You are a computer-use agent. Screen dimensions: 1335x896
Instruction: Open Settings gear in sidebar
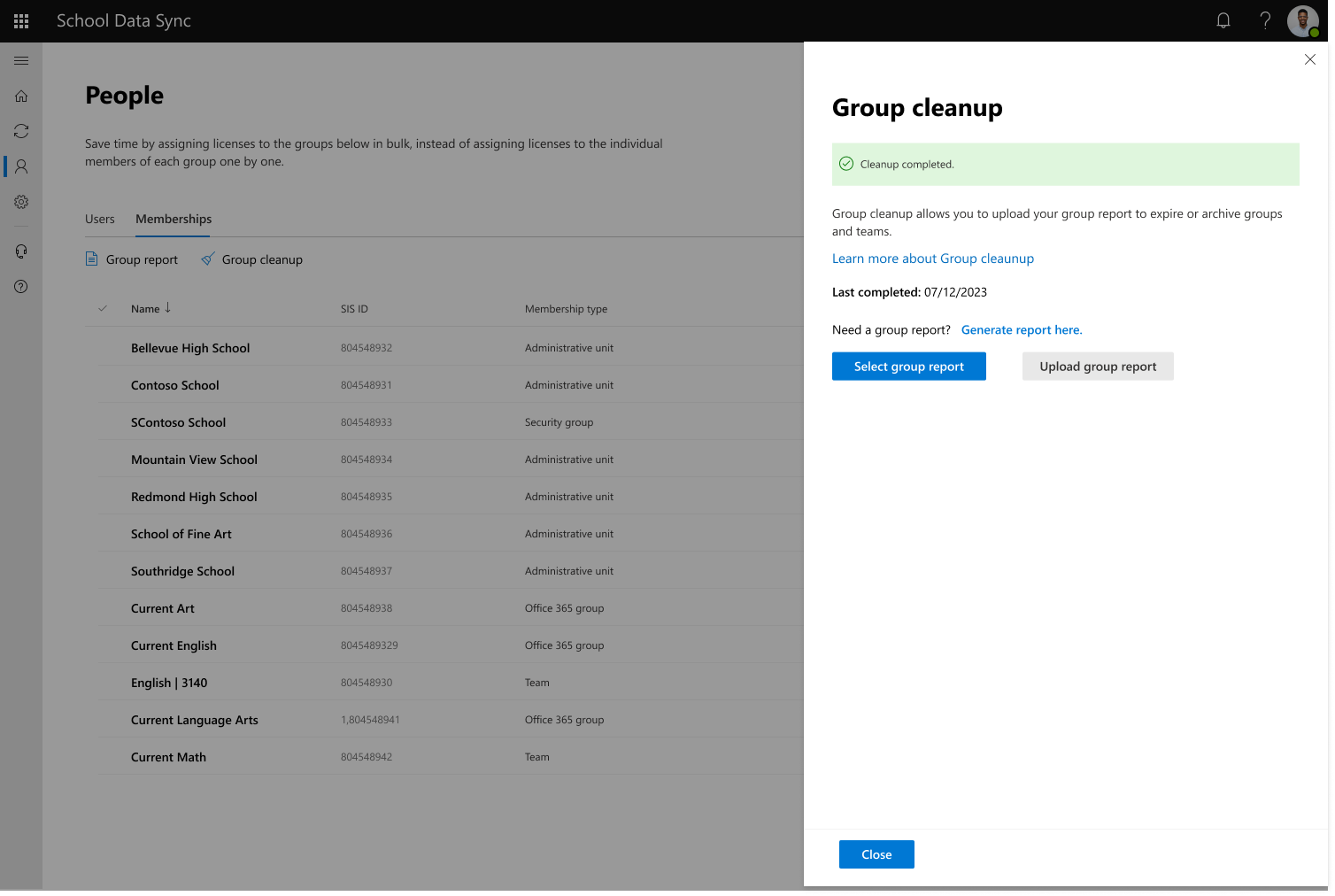[21, 202]
